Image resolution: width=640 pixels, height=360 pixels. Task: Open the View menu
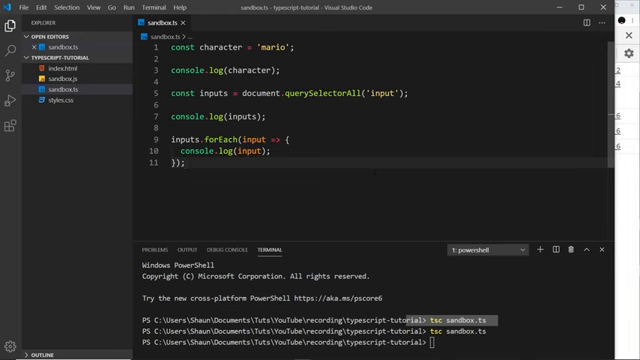tap(93, 7)
